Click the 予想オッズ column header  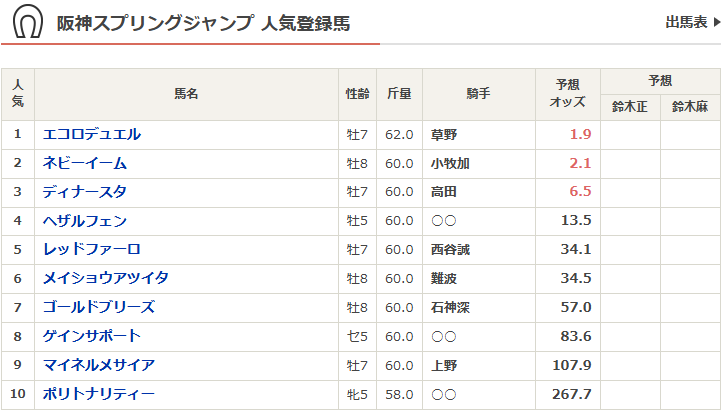coord(567,94)
